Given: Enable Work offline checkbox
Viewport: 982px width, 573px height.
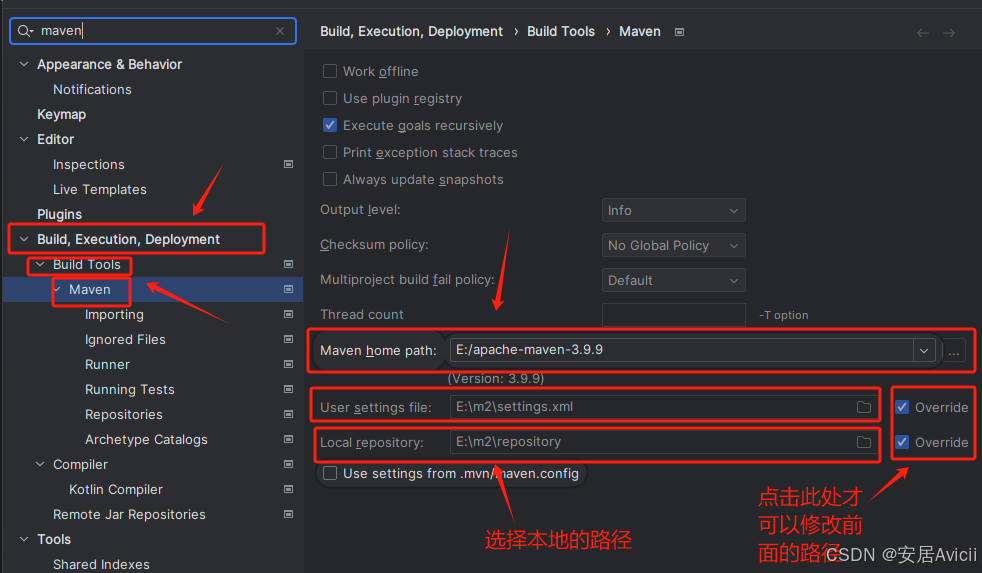Looking at the screenshot, I should [x=329, y=71].
